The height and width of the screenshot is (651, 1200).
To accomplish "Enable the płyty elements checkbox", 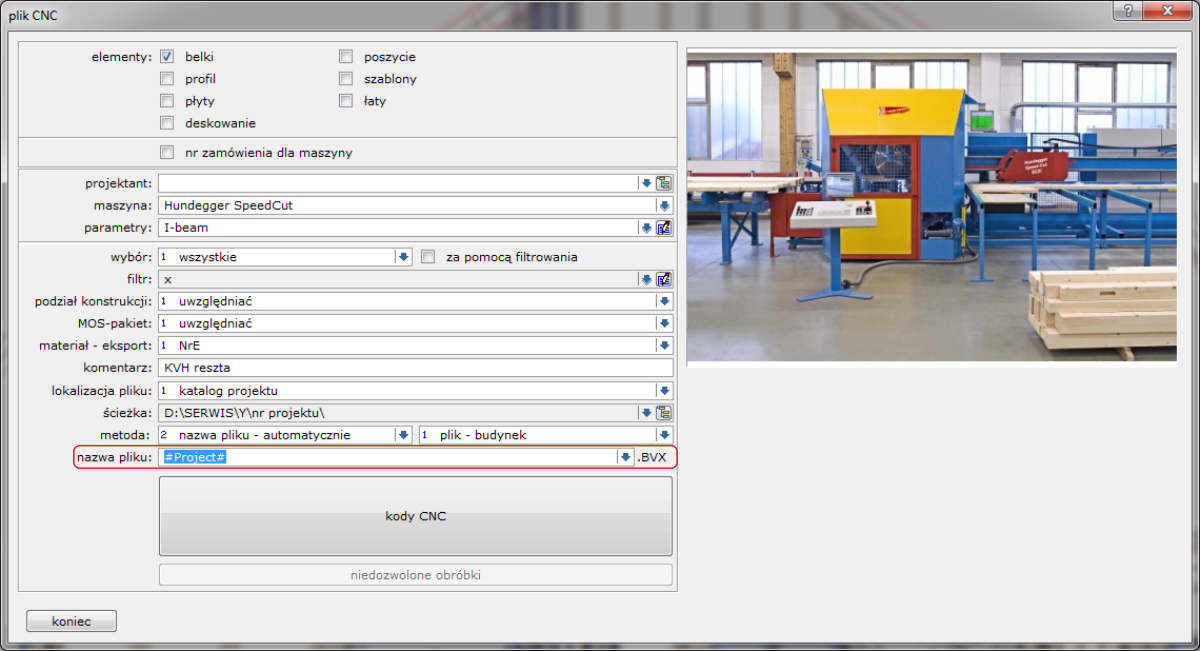I will tap(167, 101).
